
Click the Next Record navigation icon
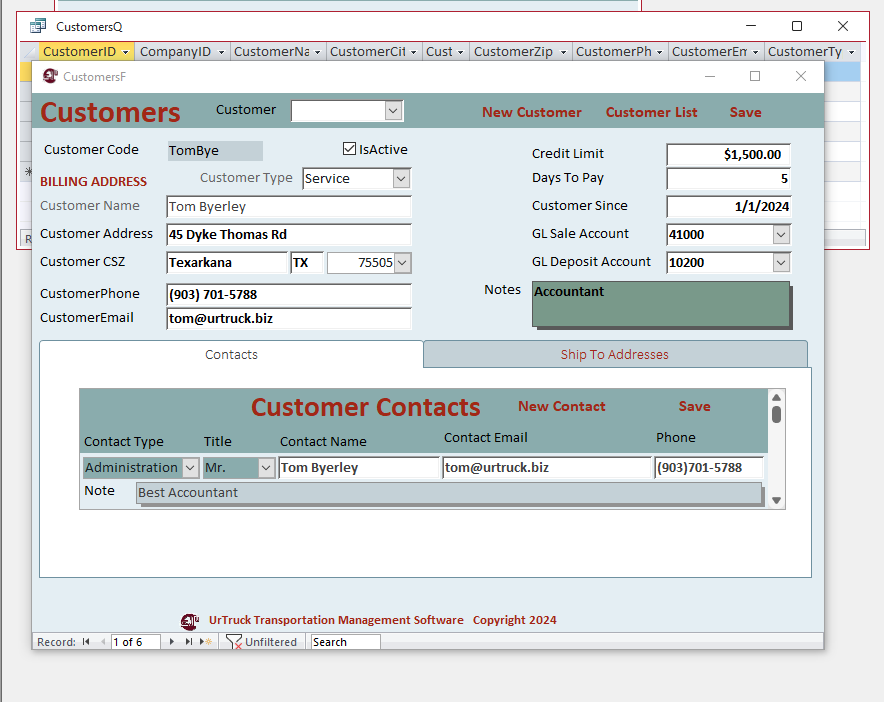tap(171, 641)
